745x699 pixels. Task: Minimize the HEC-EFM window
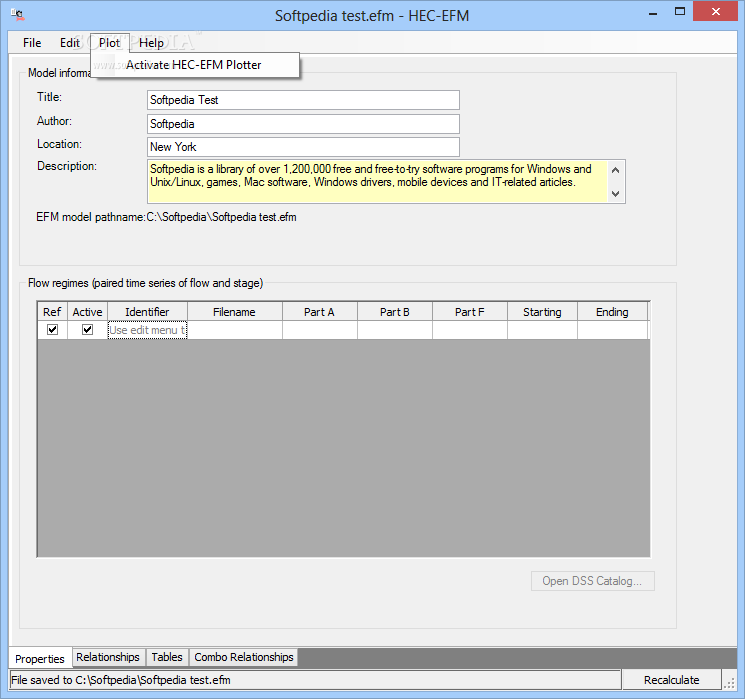653,14
